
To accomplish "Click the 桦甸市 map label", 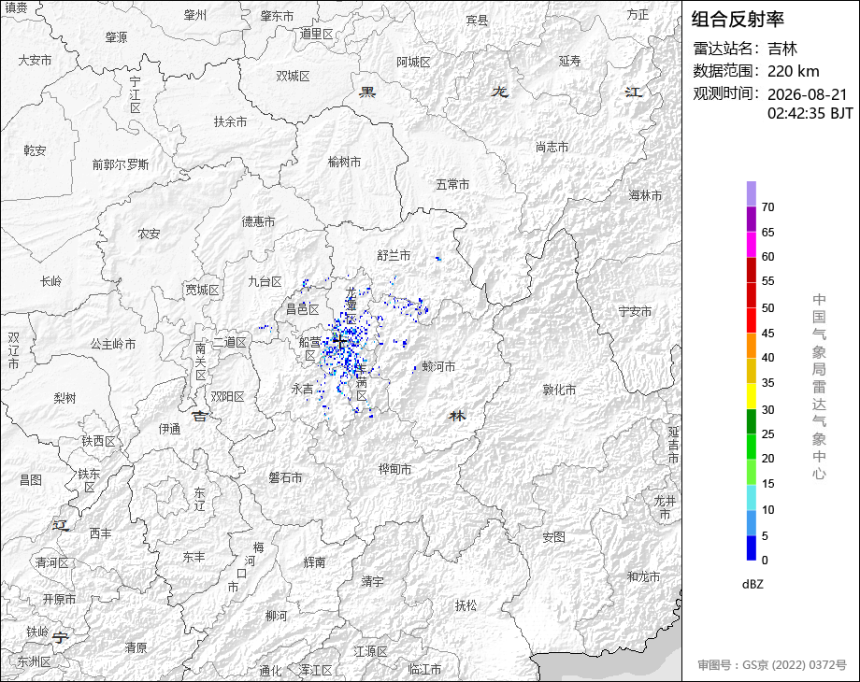I will point(395,470).
